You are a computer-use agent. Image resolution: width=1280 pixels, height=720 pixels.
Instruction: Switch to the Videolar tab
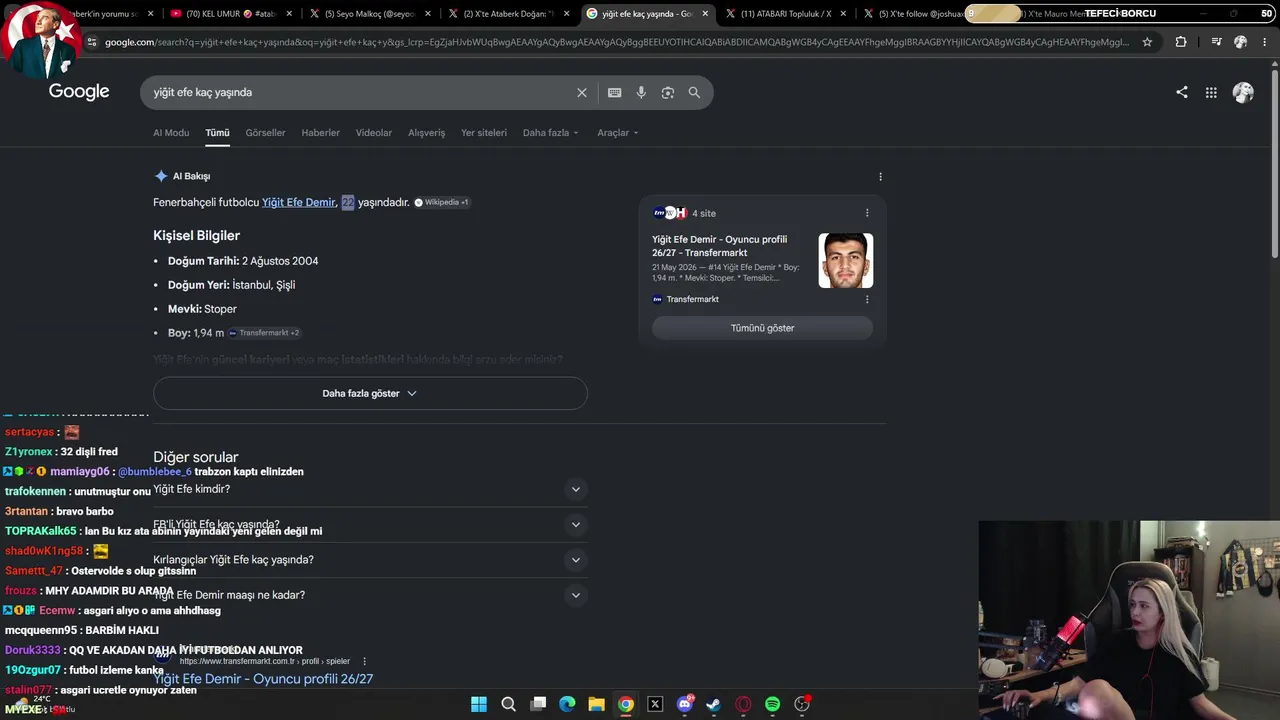tap(374, 133)
